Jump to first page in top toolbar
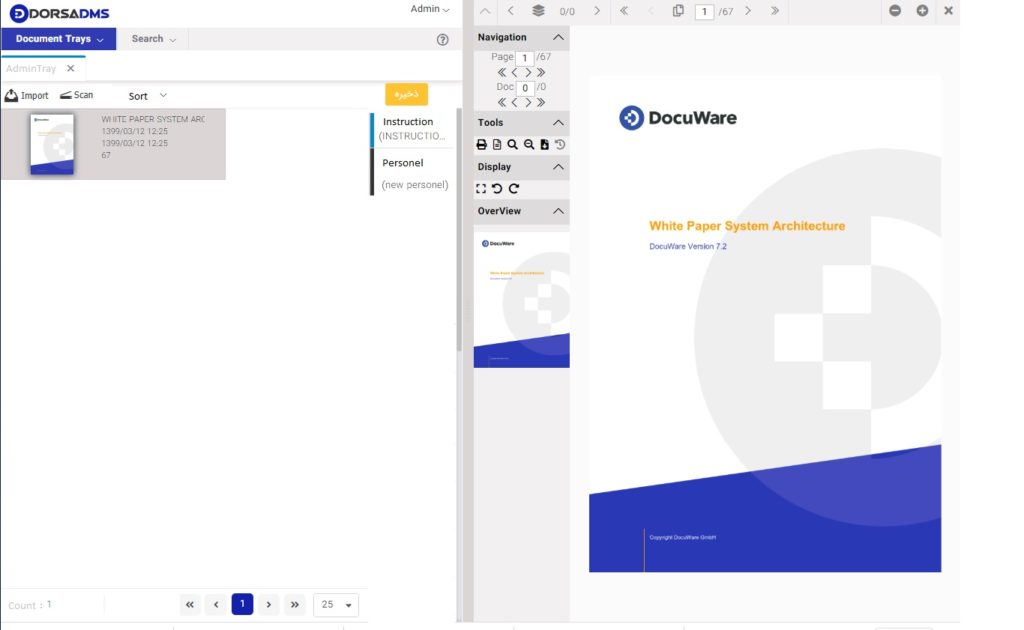The width and height of the screenshot is (1024, 630). click(x=624, y=11)
